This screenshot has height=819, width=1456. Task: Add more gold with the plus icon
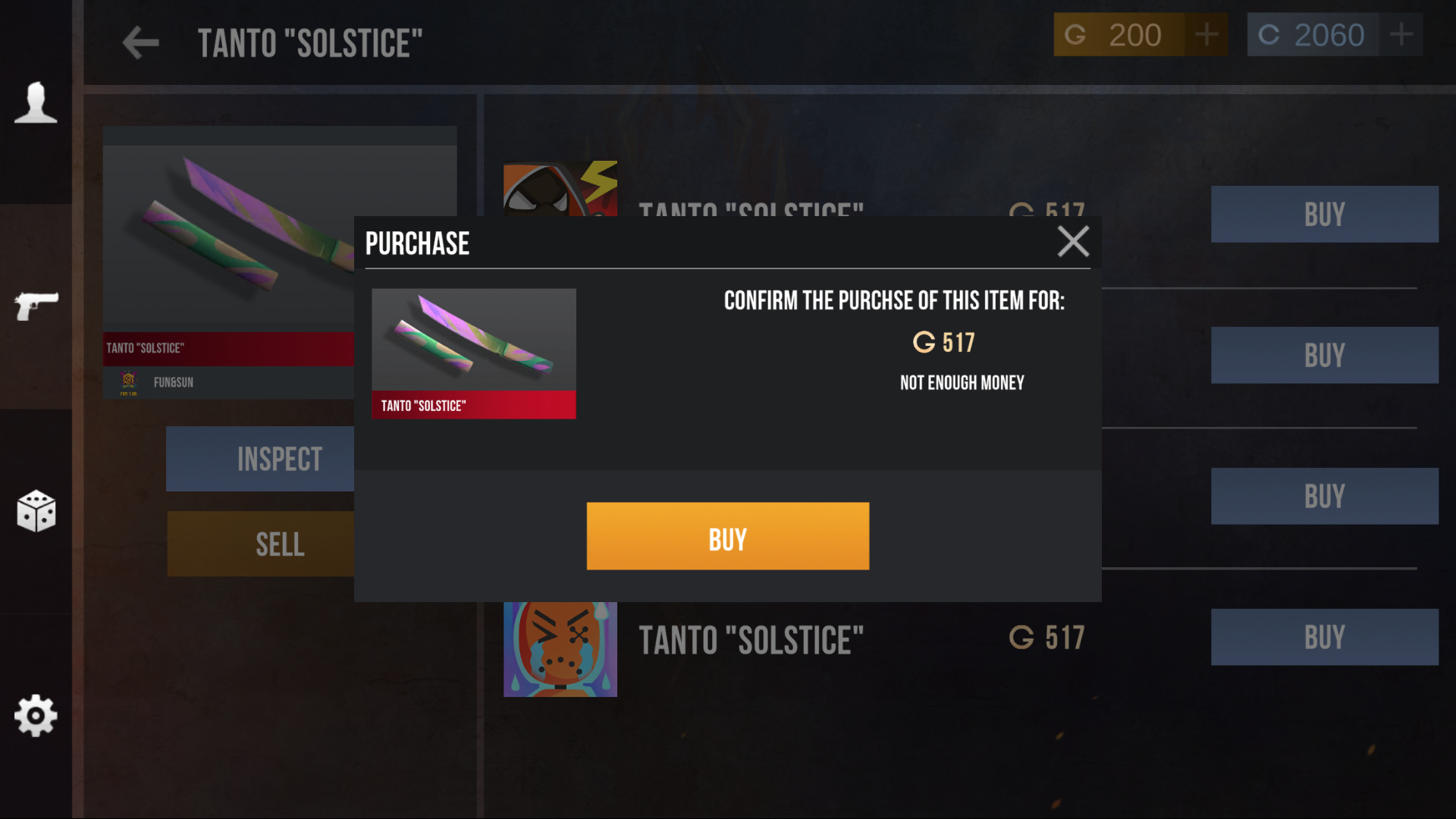pyautogui.click(x=1206, y=34)
